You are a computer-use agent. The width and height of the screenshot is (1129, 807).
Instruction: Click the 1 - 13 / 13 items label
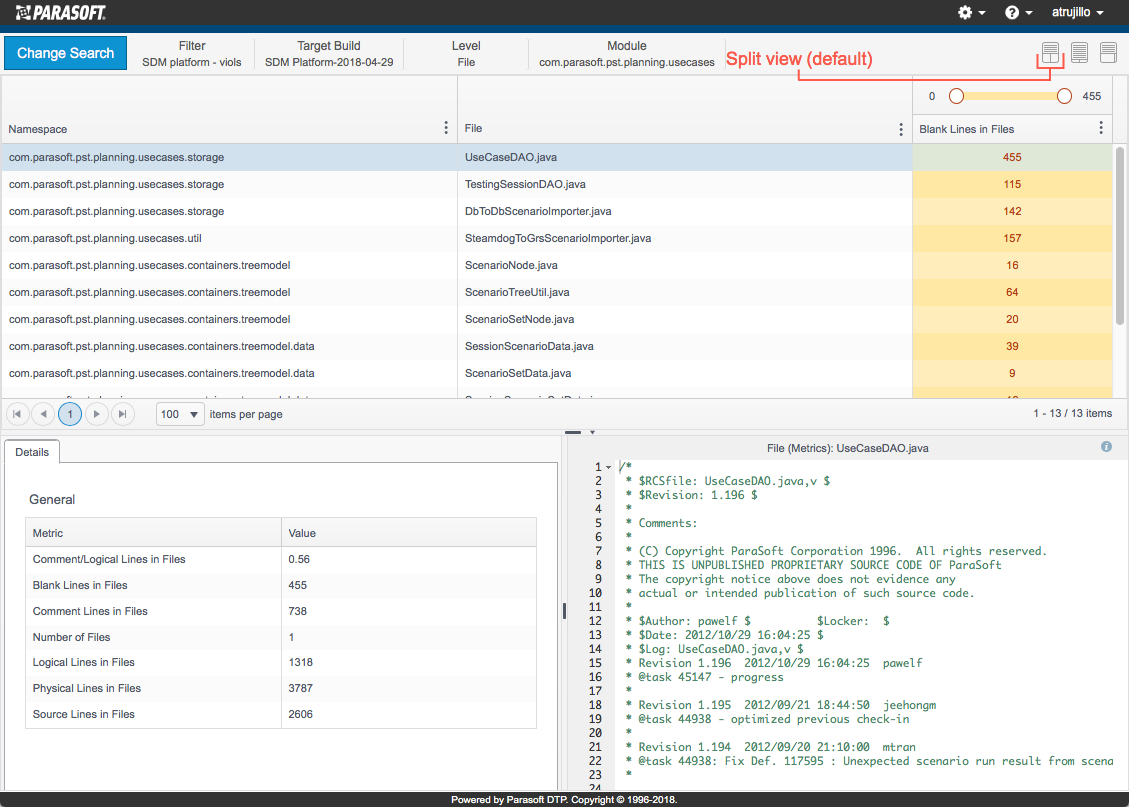click(1072, 413)
